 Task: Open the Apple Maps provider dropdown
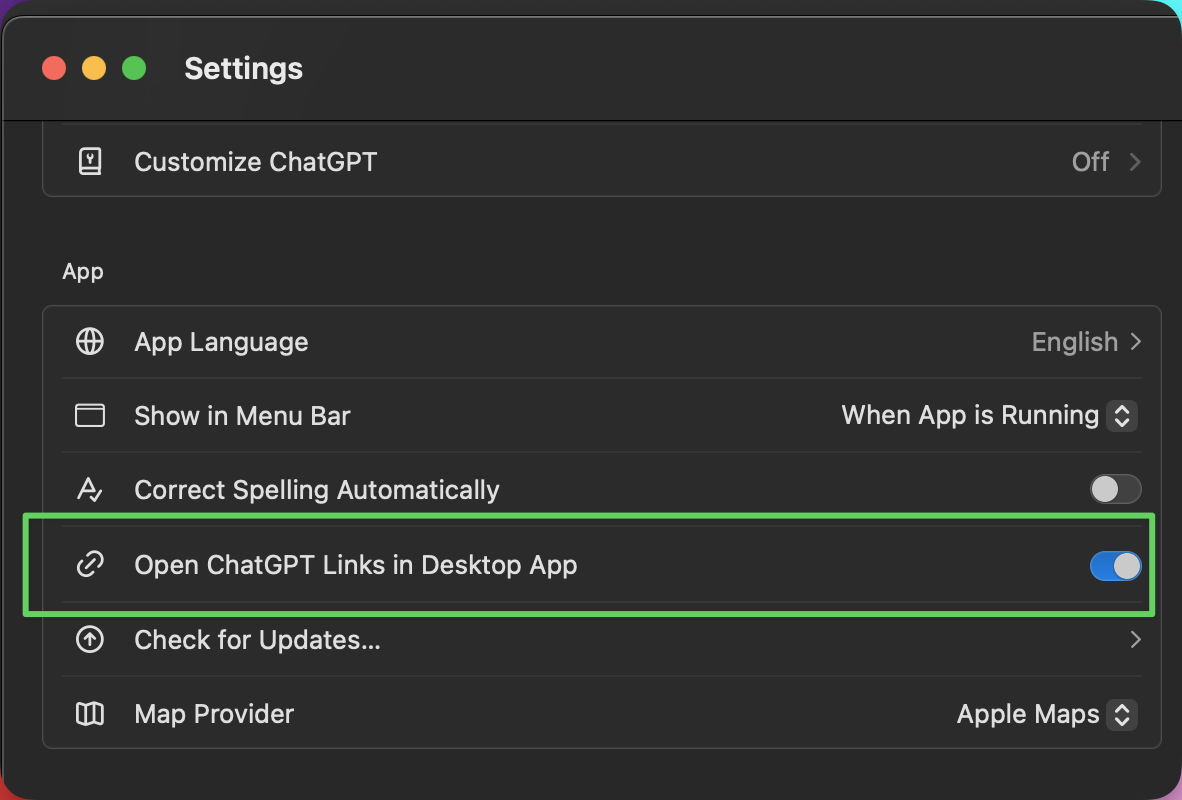coord(1046,714)
